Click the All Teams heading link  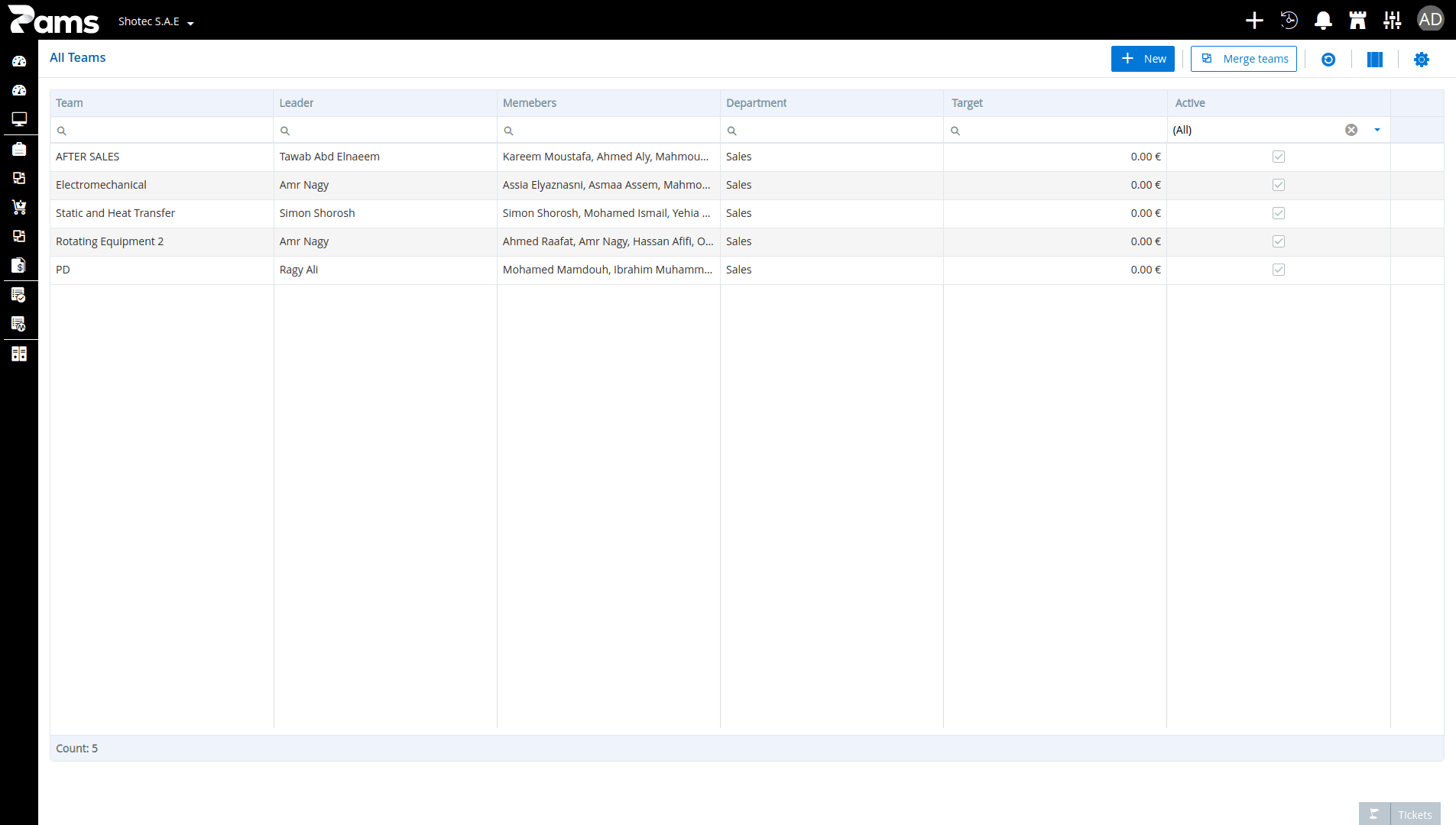click(x=77, y=57)
